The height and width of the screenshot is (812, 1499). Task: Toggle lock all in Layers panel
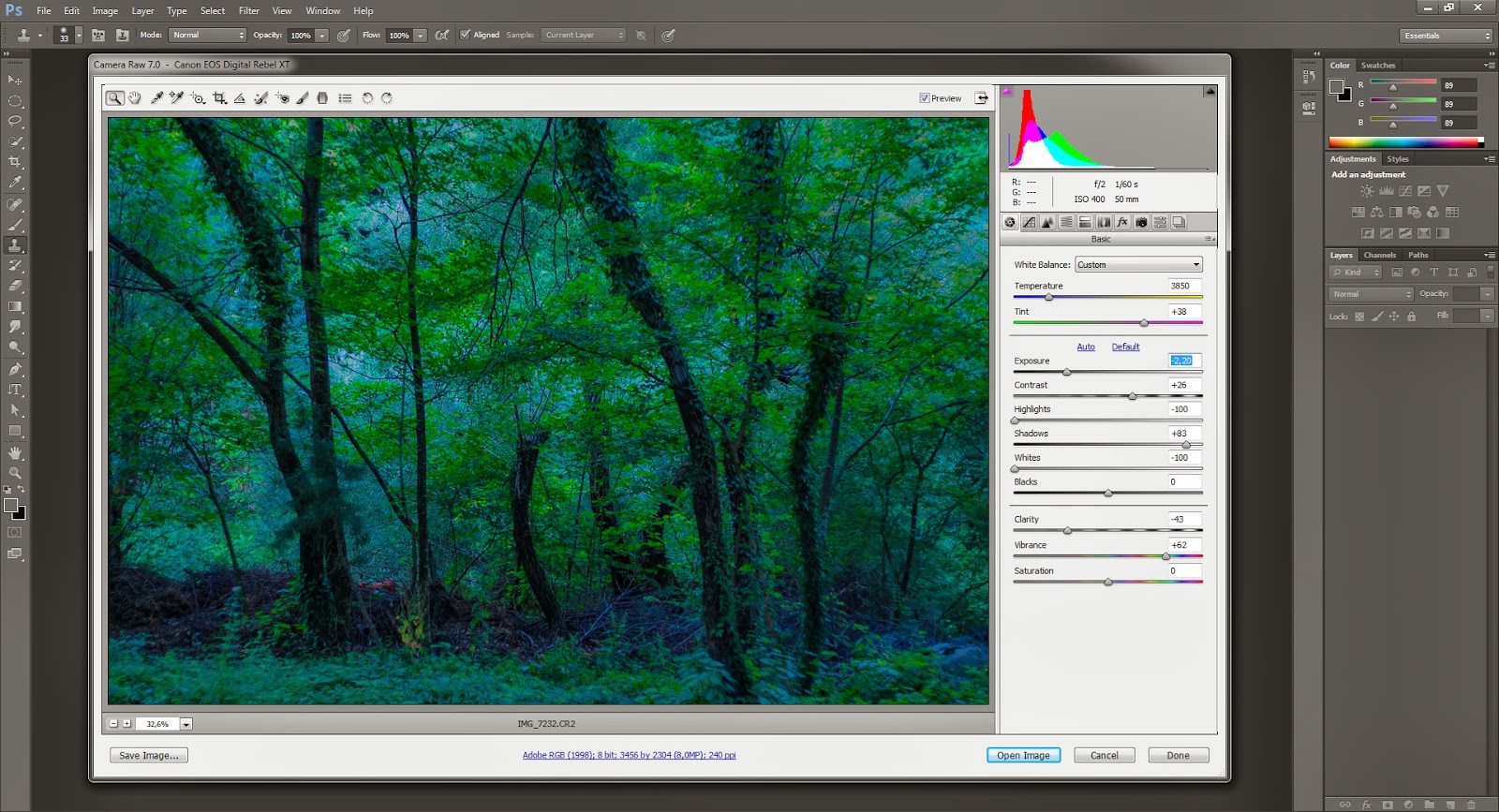tap(1411, 317)
